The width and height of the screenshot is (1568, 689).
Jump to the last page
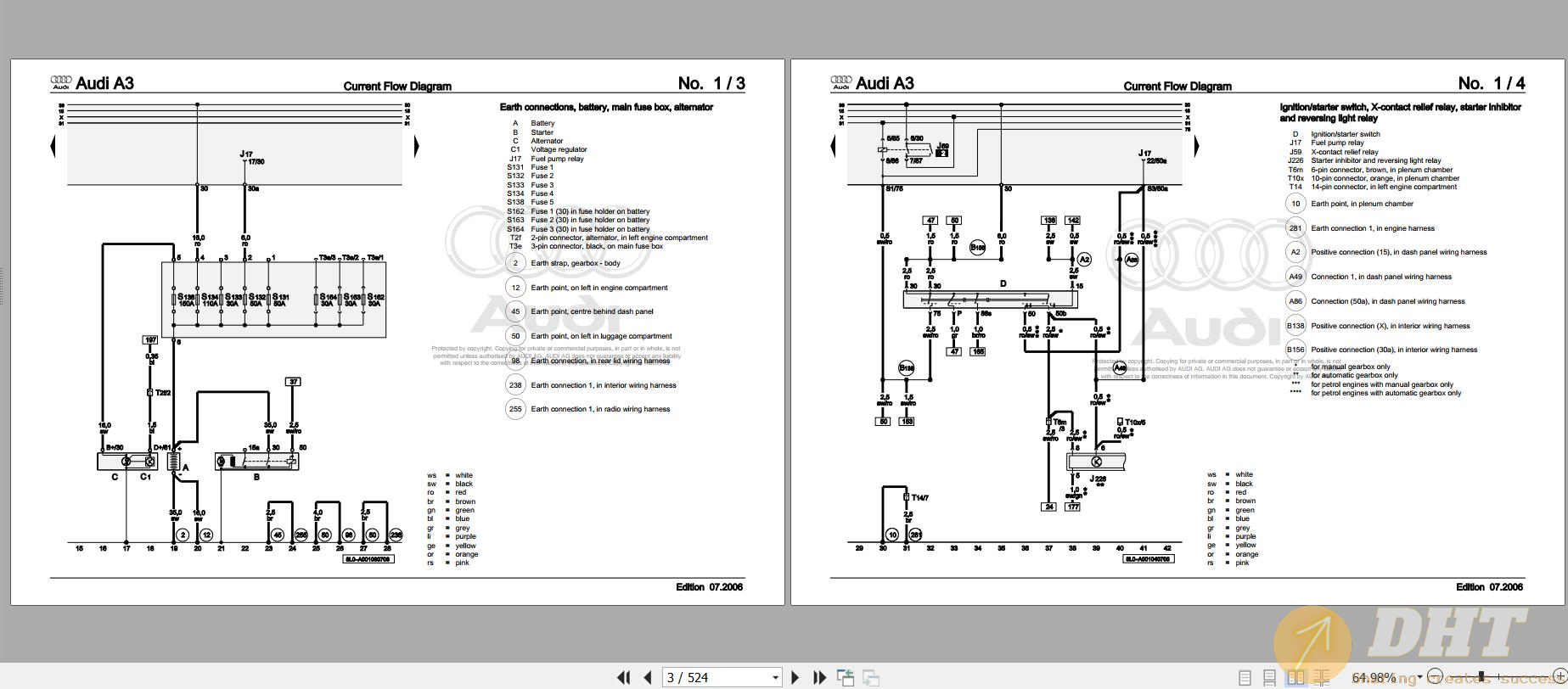[819, 677]
